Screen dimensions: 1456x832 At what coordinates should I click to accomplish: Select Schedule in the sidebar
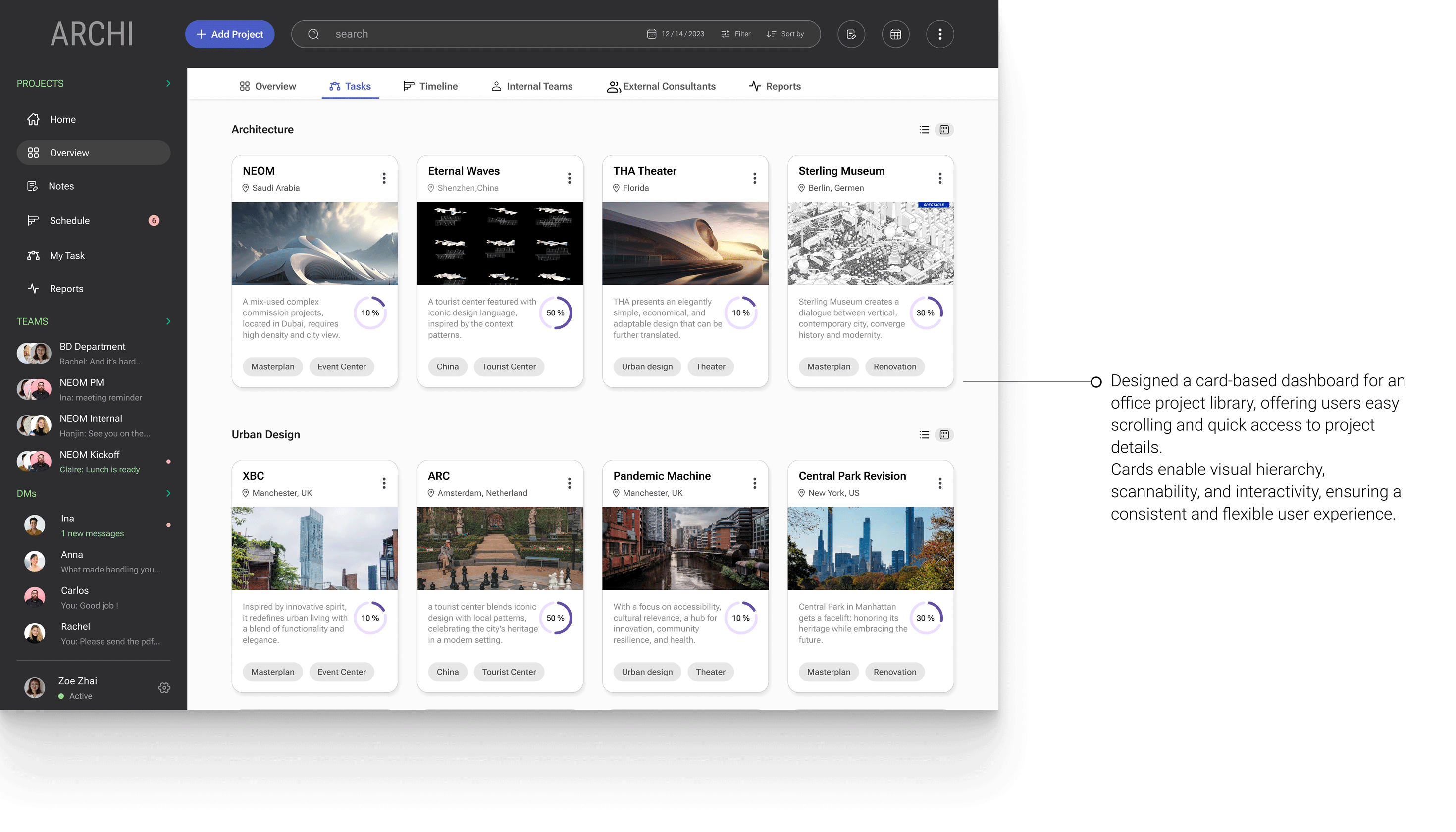[69, 220]
